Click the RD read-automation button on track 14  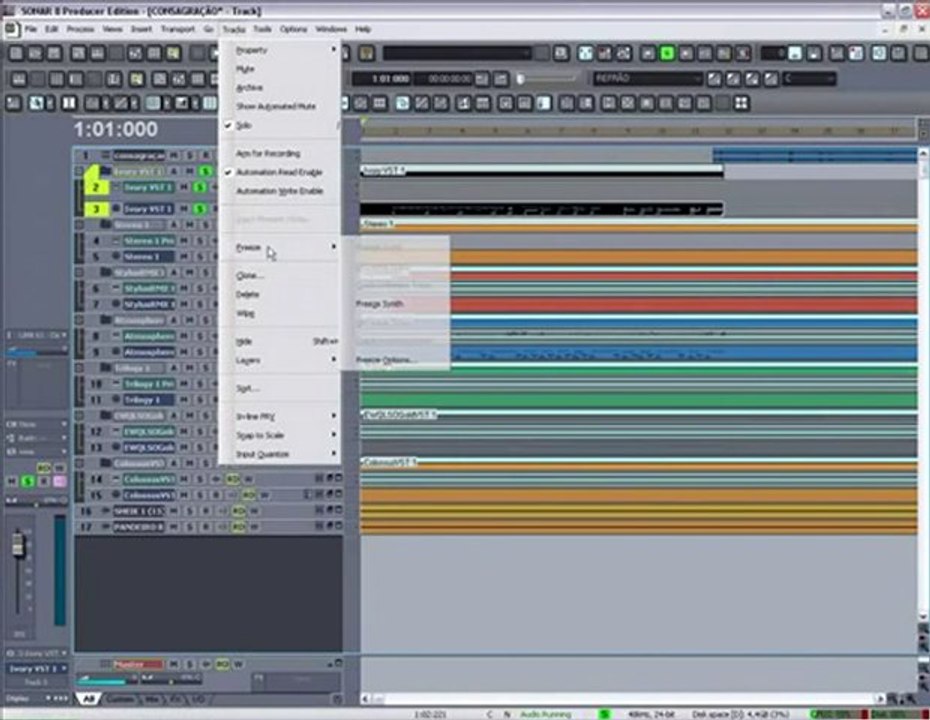click(232, 479)
